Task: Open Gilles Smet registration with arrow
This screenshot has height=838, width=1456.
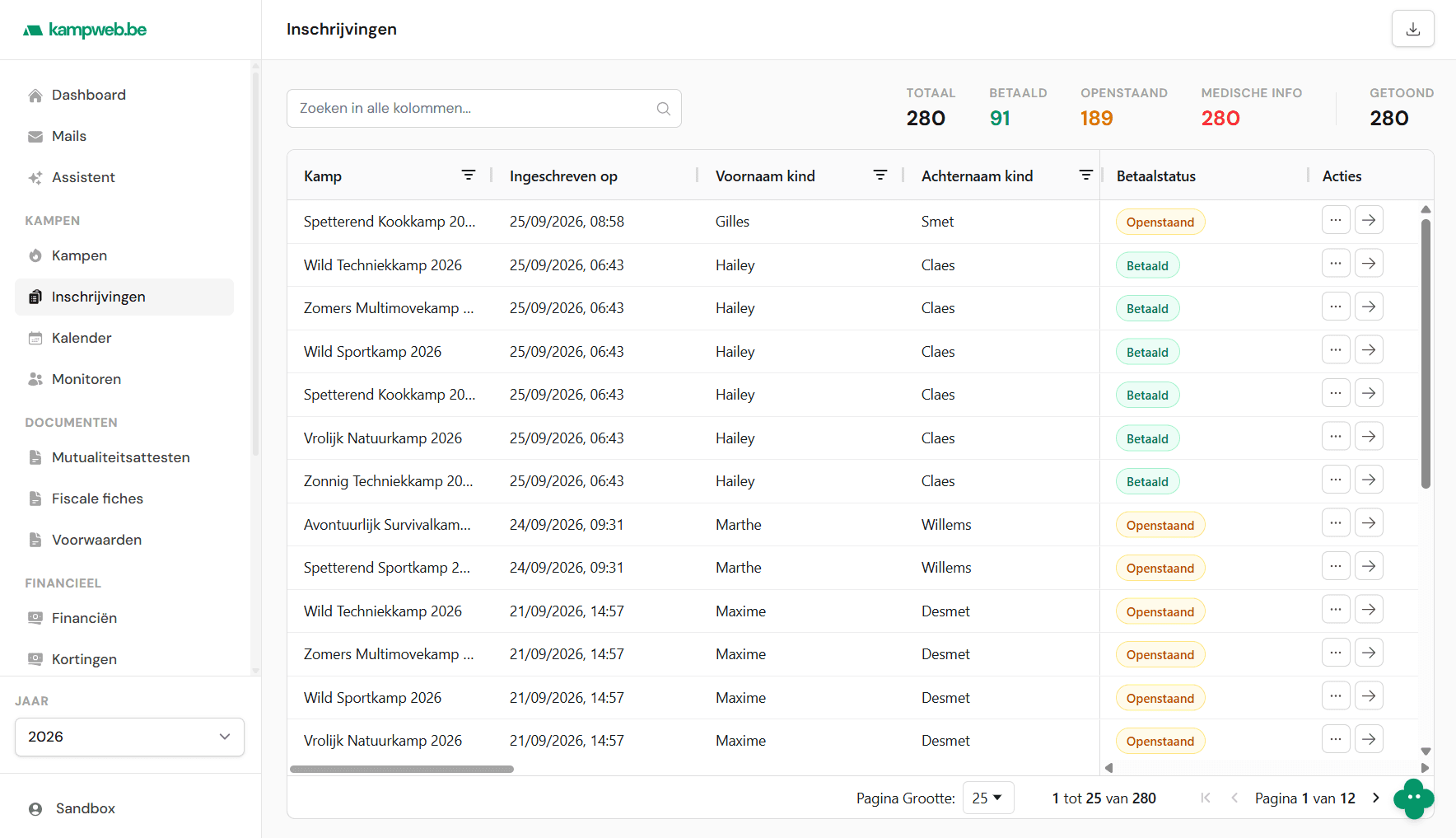Action: click(1369, 220)
